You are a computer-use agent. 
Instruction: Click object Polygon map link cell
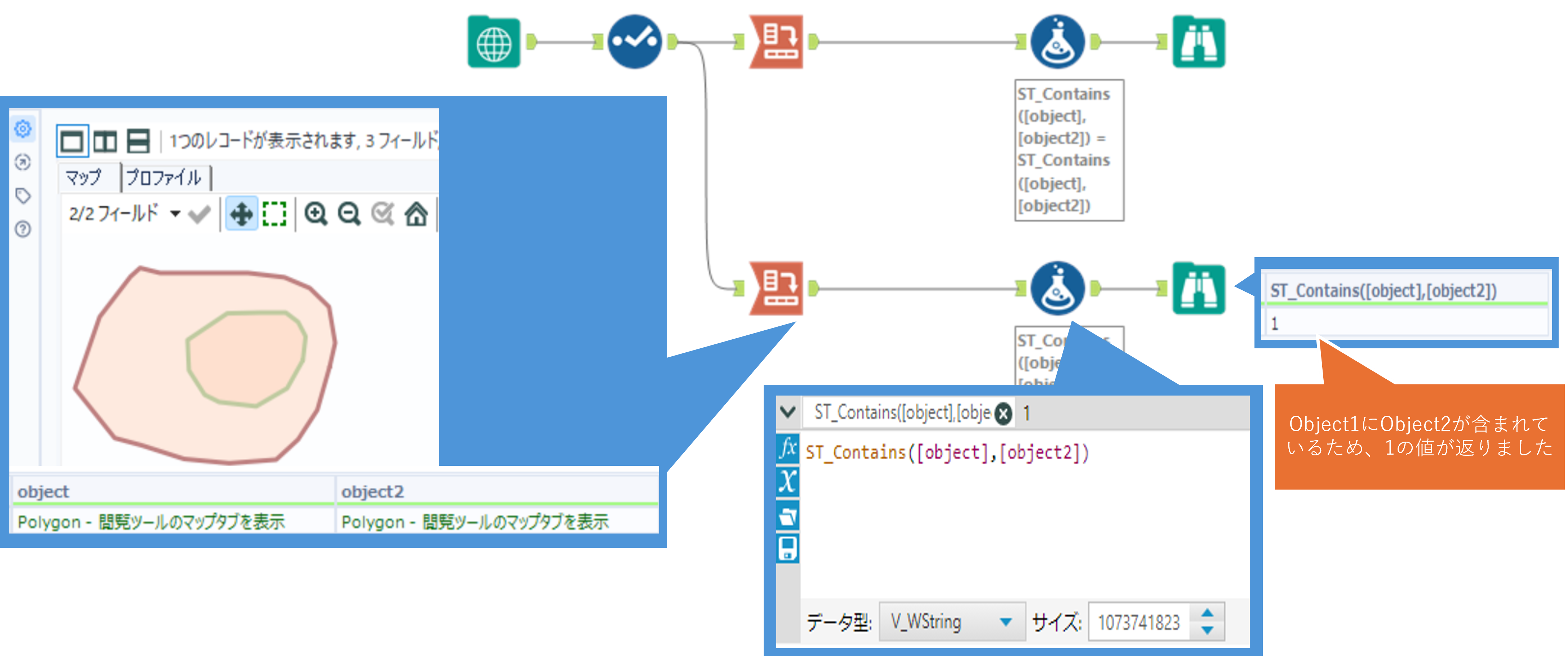pyautogui.click(x=151, y=522)
